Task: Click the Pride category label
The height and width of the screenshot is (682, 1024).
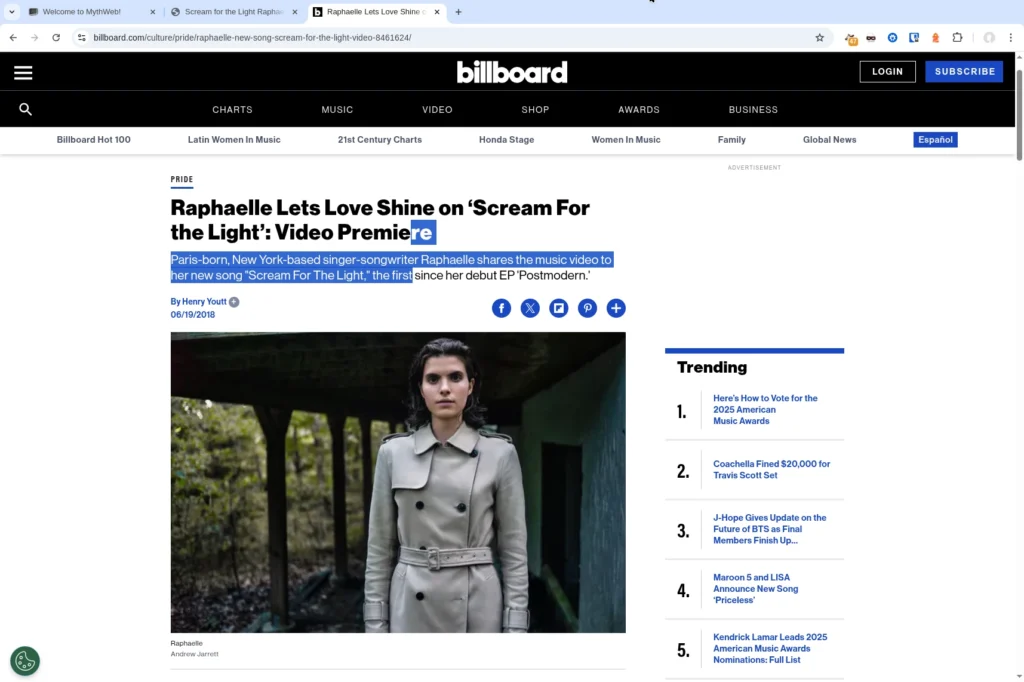Action: point(182,180)
